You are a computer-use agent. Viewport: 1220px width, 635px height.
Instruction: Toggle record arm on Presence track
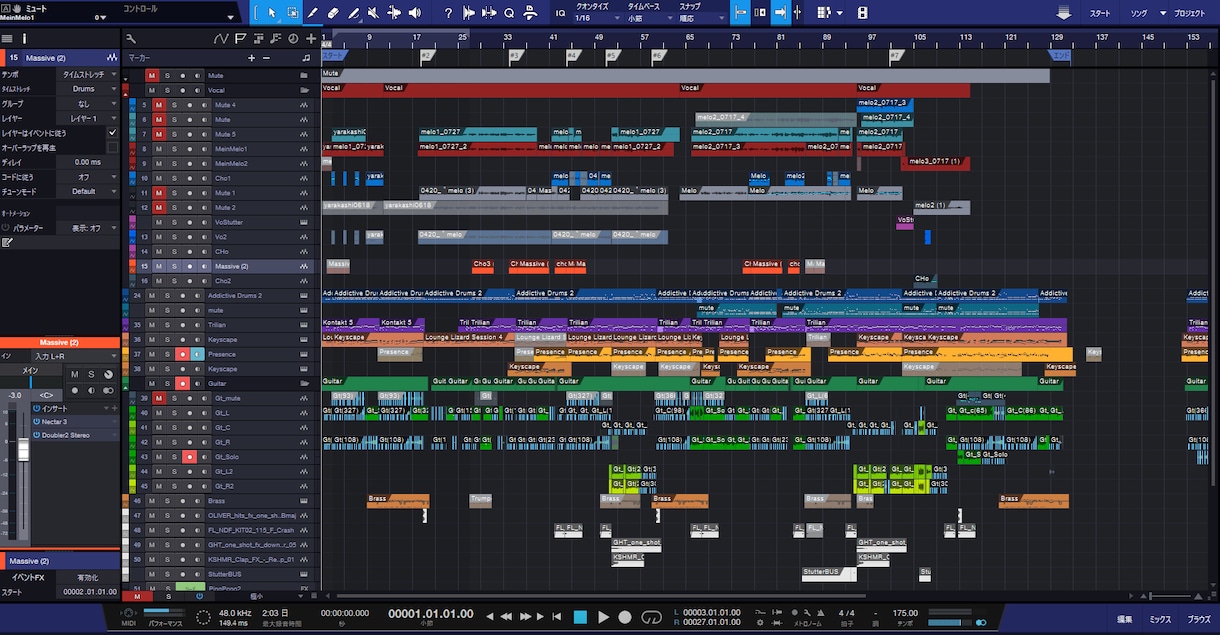[183, 354]
